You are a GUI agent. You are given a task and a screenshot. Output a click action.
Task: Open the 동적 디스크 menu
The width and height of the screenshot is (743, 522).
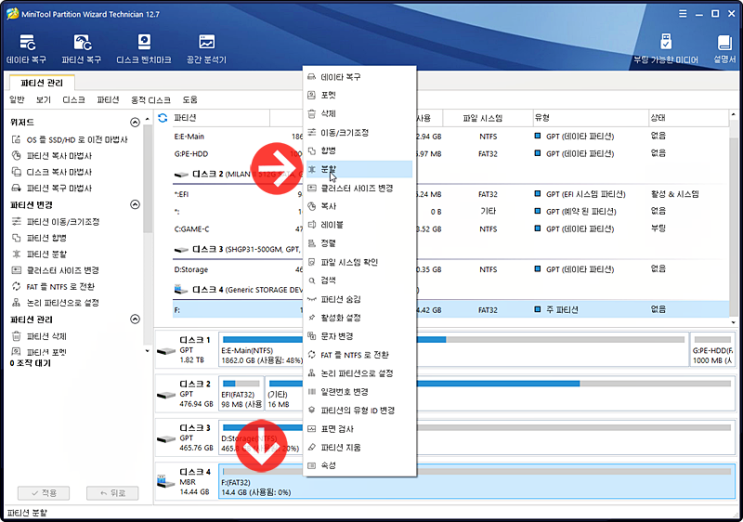(x=151, y=100)
